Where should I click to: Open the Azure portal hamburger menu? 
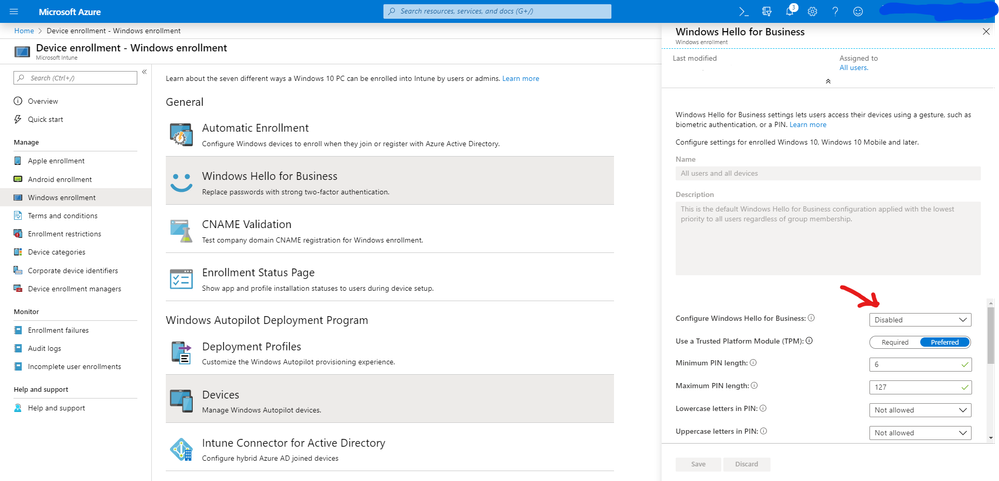tap(15, 11)
